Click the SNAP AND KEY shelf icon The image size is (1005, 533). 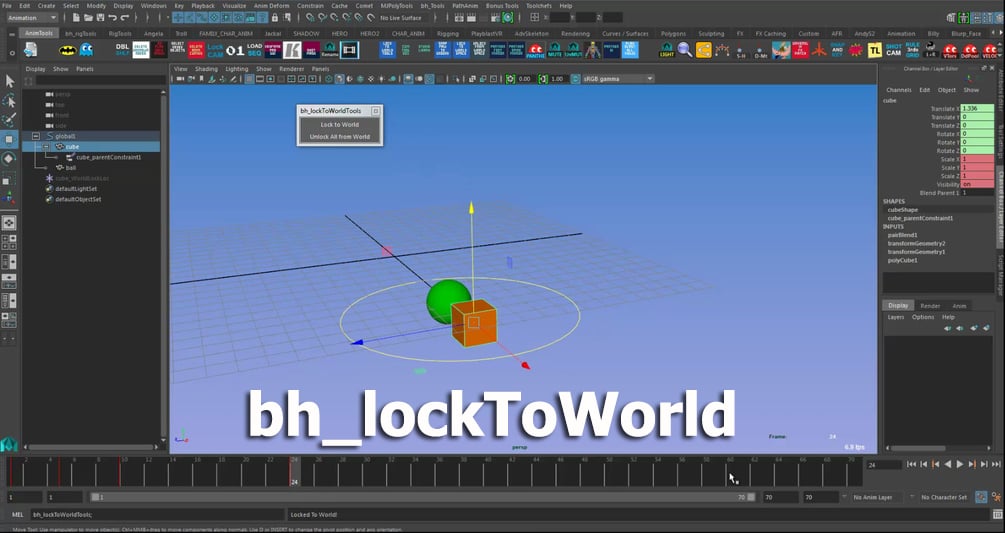[837, 50]
